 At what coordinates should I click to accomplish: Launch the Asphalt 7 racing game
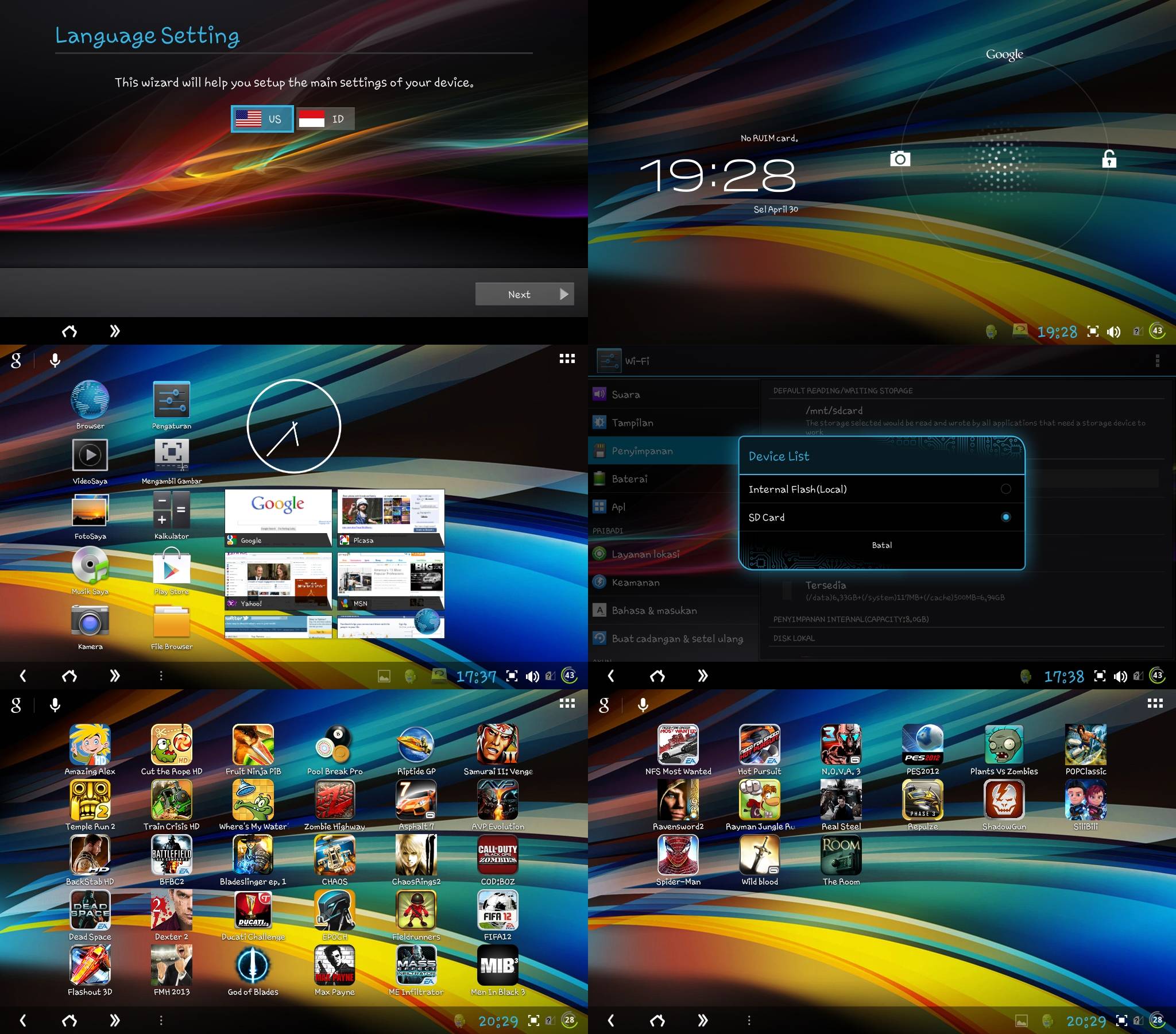click(416, 805)
